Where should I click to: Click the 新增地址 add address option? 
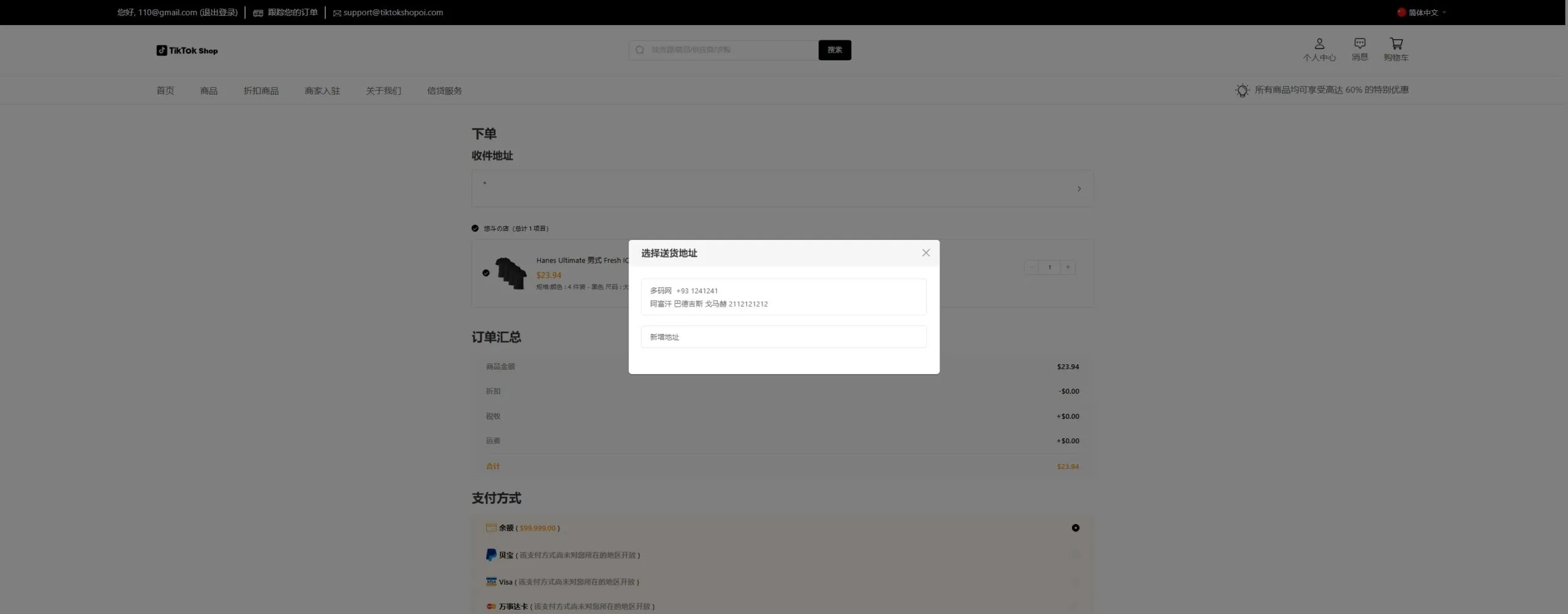coord(783,337)
